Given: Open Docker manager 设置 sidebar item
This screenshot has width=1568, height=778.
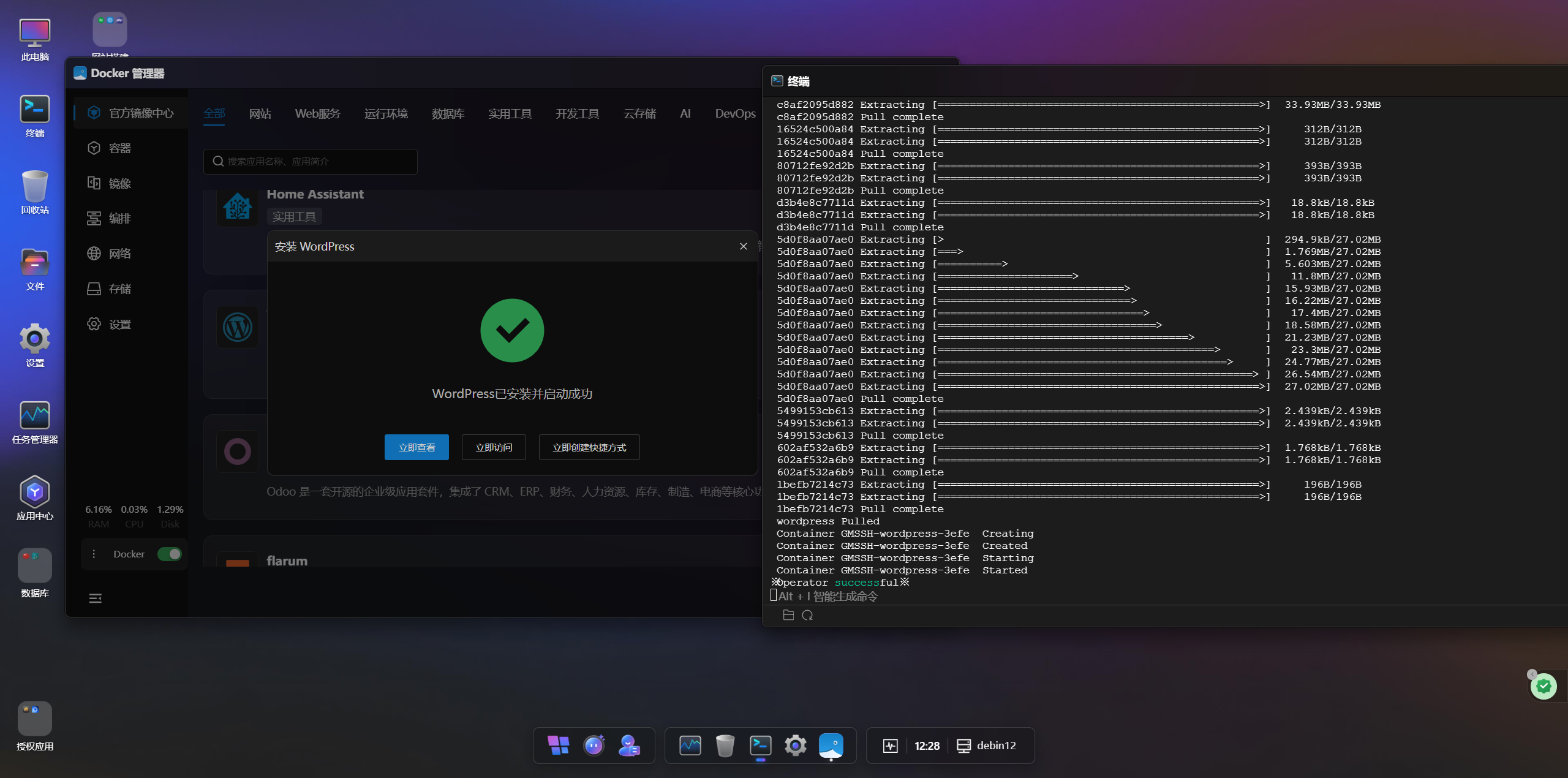Looking at the screenshot, I should tap(119, 324).
